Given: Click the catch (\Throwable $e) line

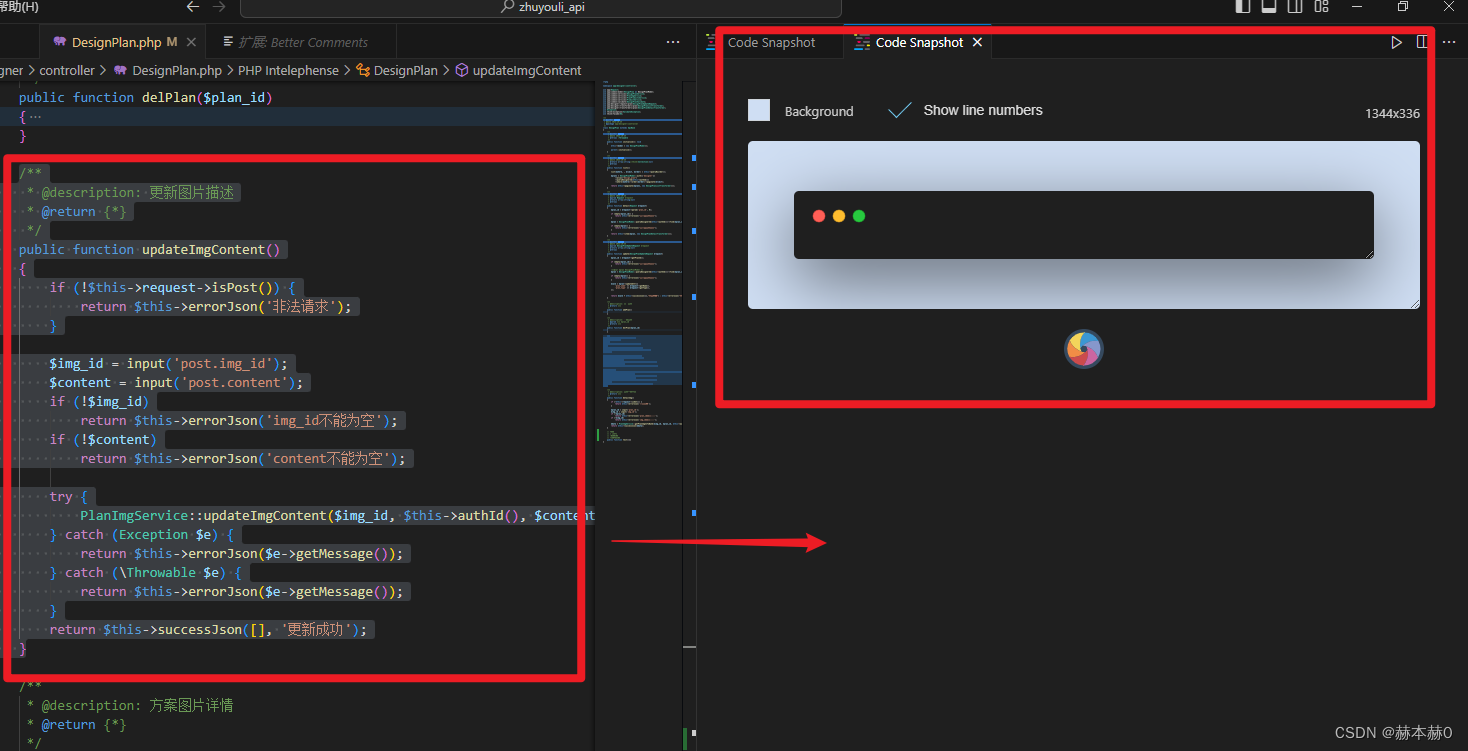Looking at the screenshot, I should (x=145, y=572).
